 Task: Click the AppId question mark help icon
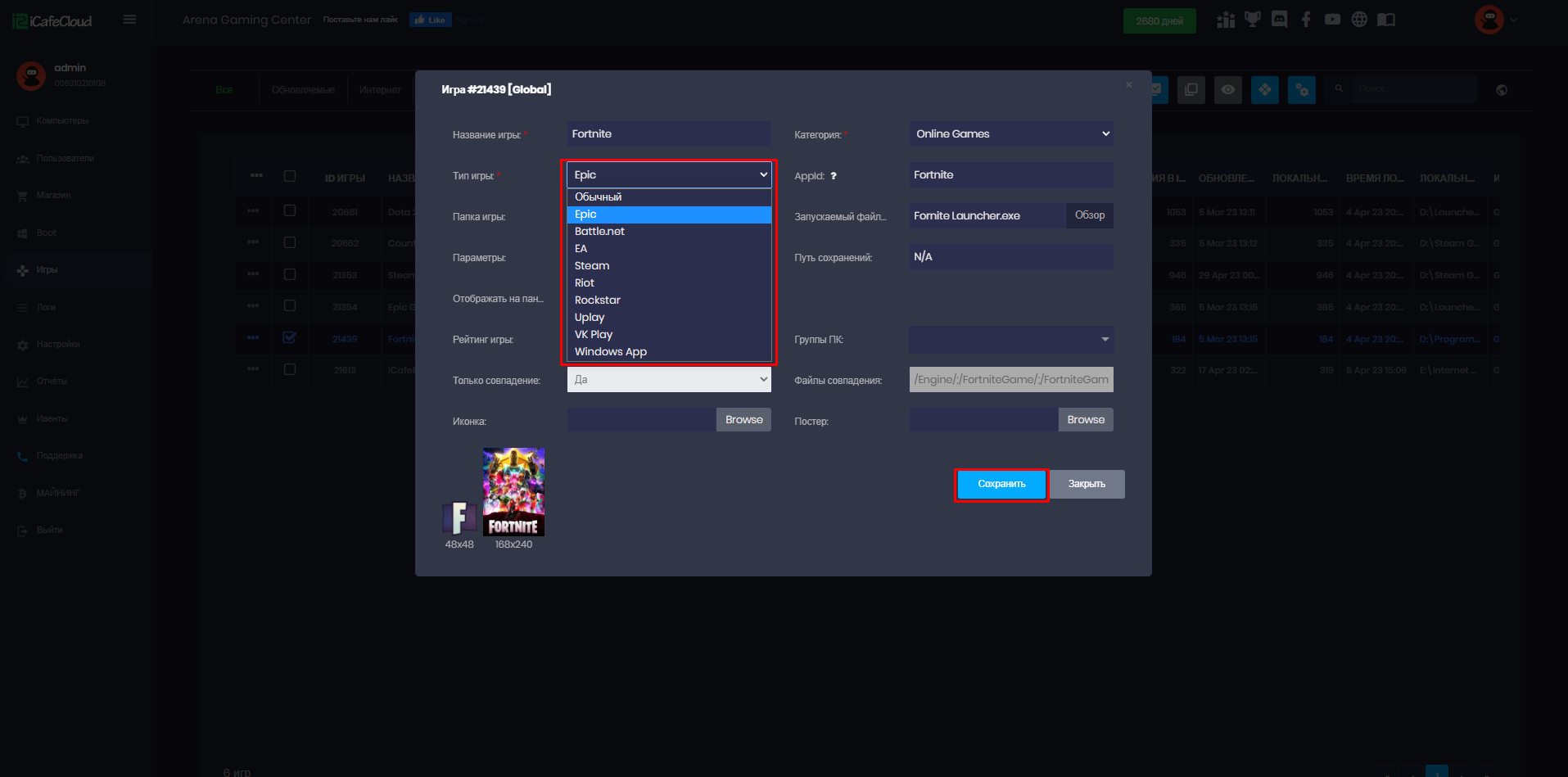coord(834,176)
